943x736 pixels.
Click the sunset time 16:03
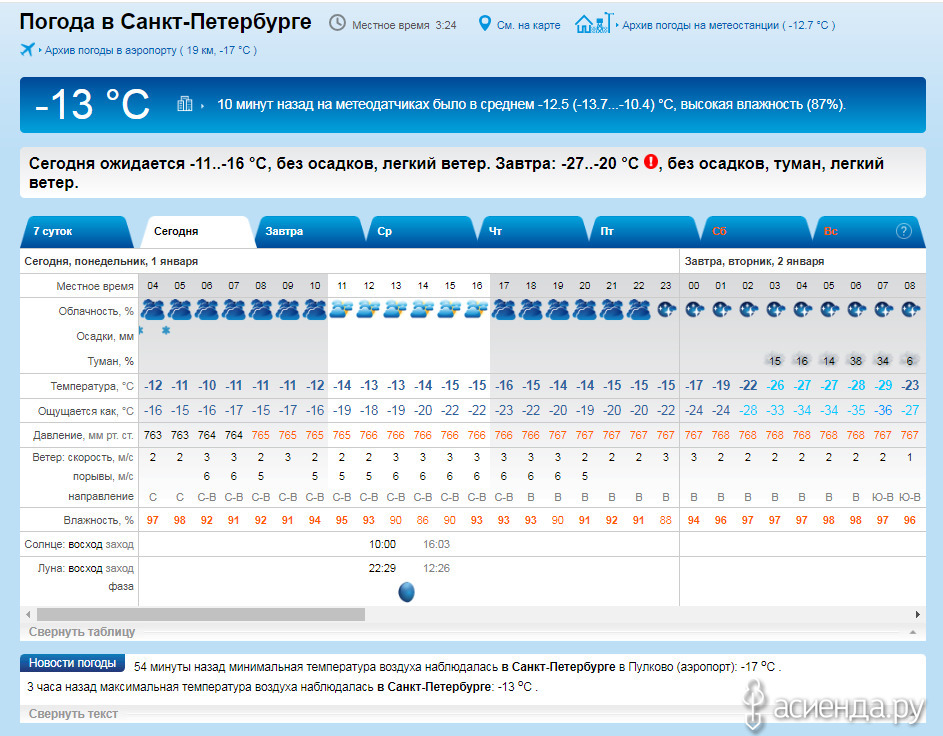(x=437, y=544)
